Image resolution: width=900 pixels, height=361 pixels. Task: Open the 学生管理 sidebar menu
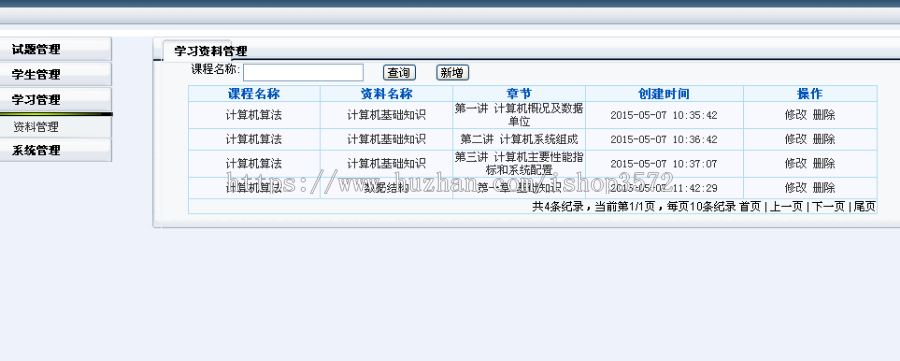[x=55, y=75]
